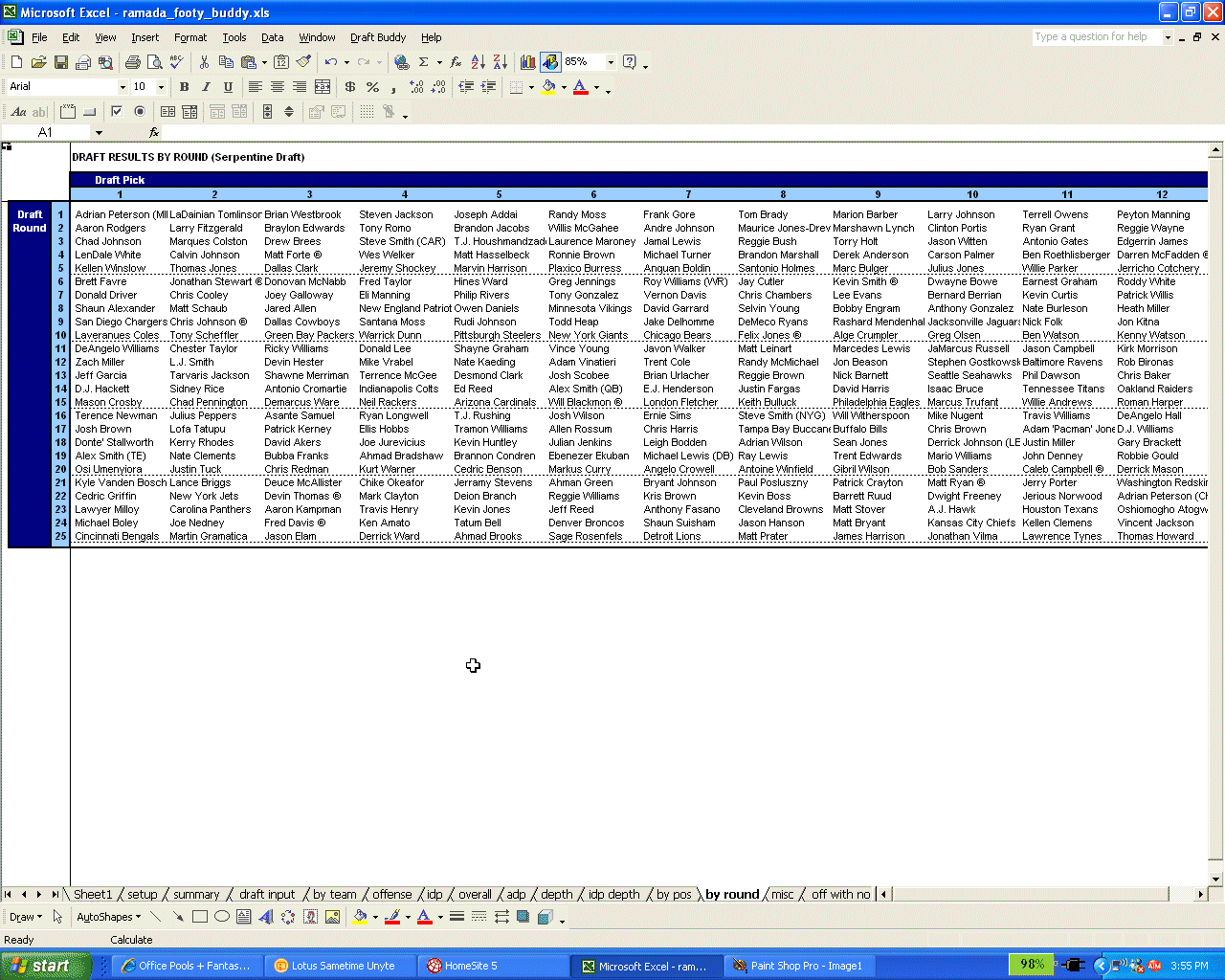Click in the 'Type a question for help' box
Screen dimensions: 1225x980
[1097, 37]
